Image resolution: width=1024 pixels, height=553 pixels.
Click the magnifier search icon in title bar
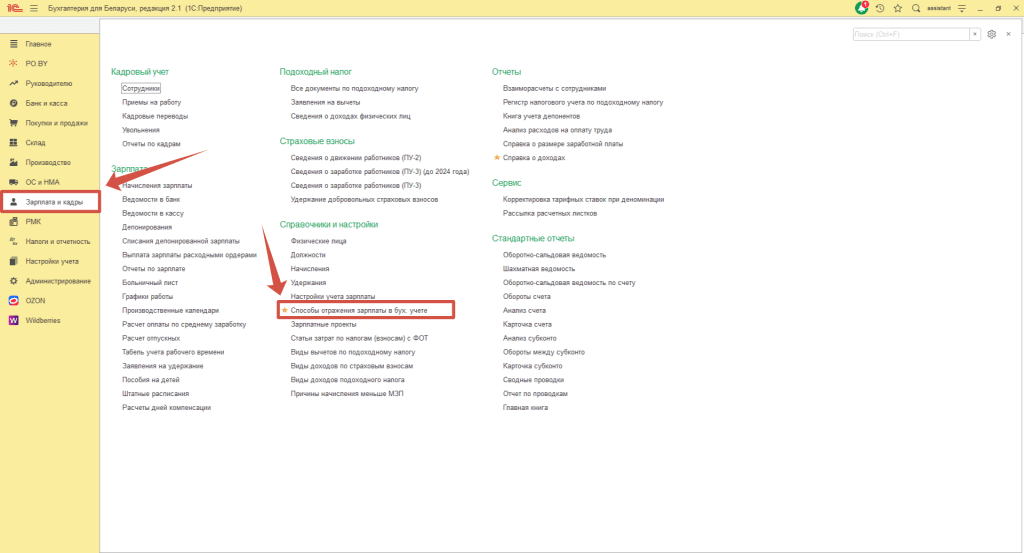[916, 8]
